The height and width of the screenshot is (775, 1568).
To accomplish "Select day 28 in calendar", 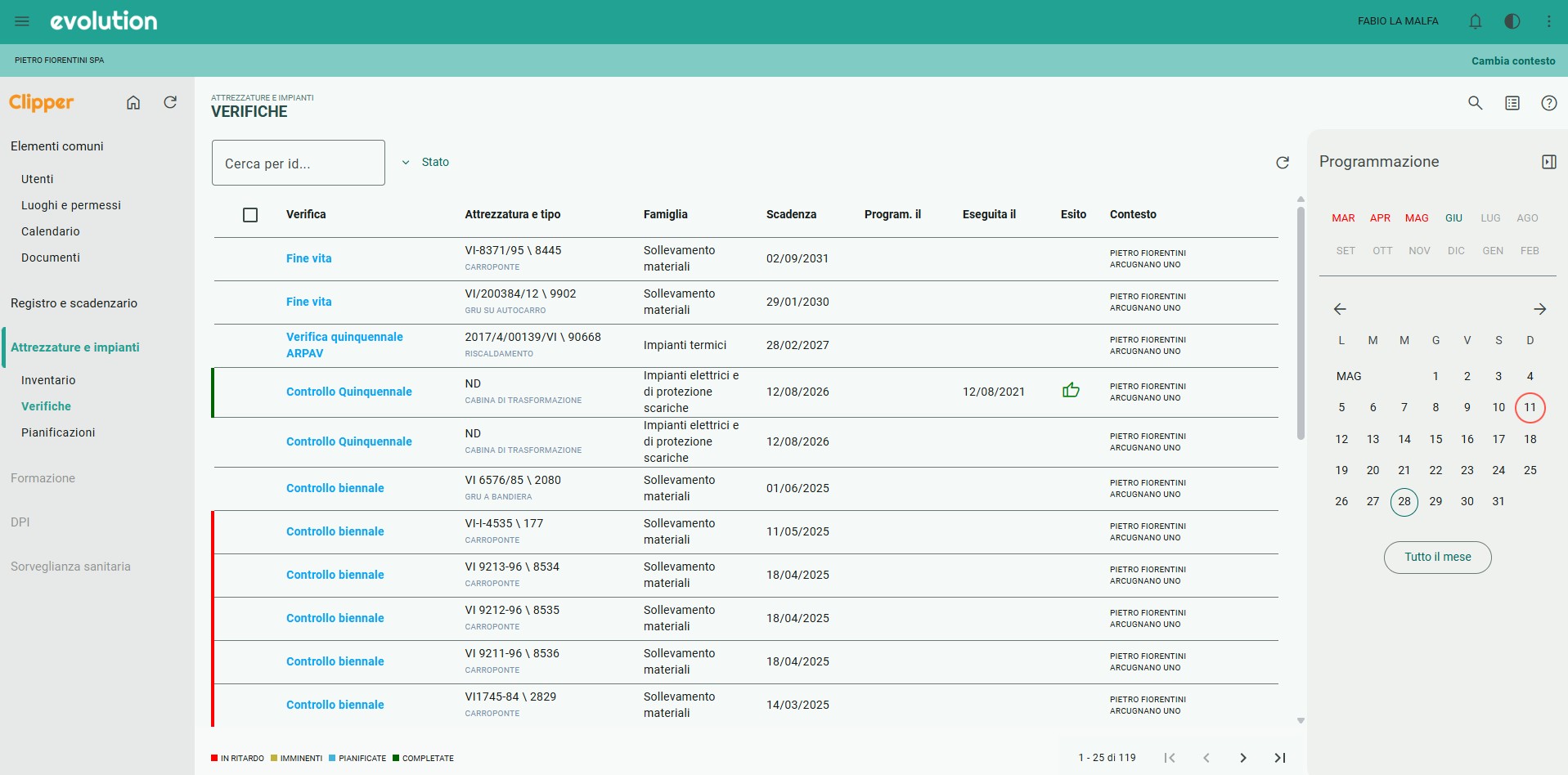I will click(1404, 501).
